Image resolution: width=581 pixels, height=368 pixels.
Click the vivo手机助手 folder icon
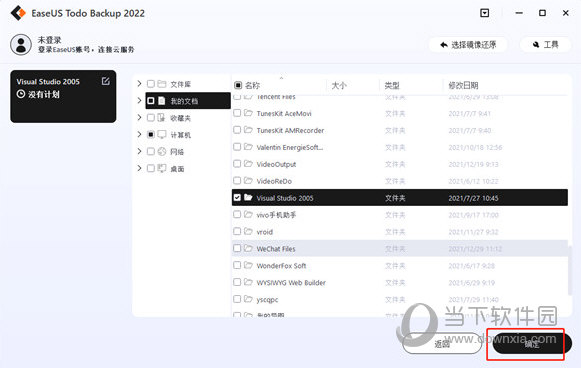248,215
